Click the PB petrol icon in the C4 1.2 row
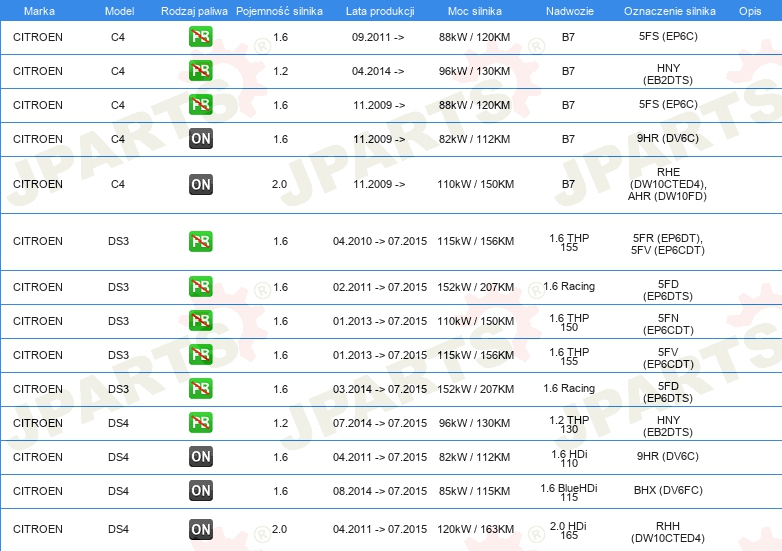The image size is (782, 551). pyautogui.click(x=201, y=71)
